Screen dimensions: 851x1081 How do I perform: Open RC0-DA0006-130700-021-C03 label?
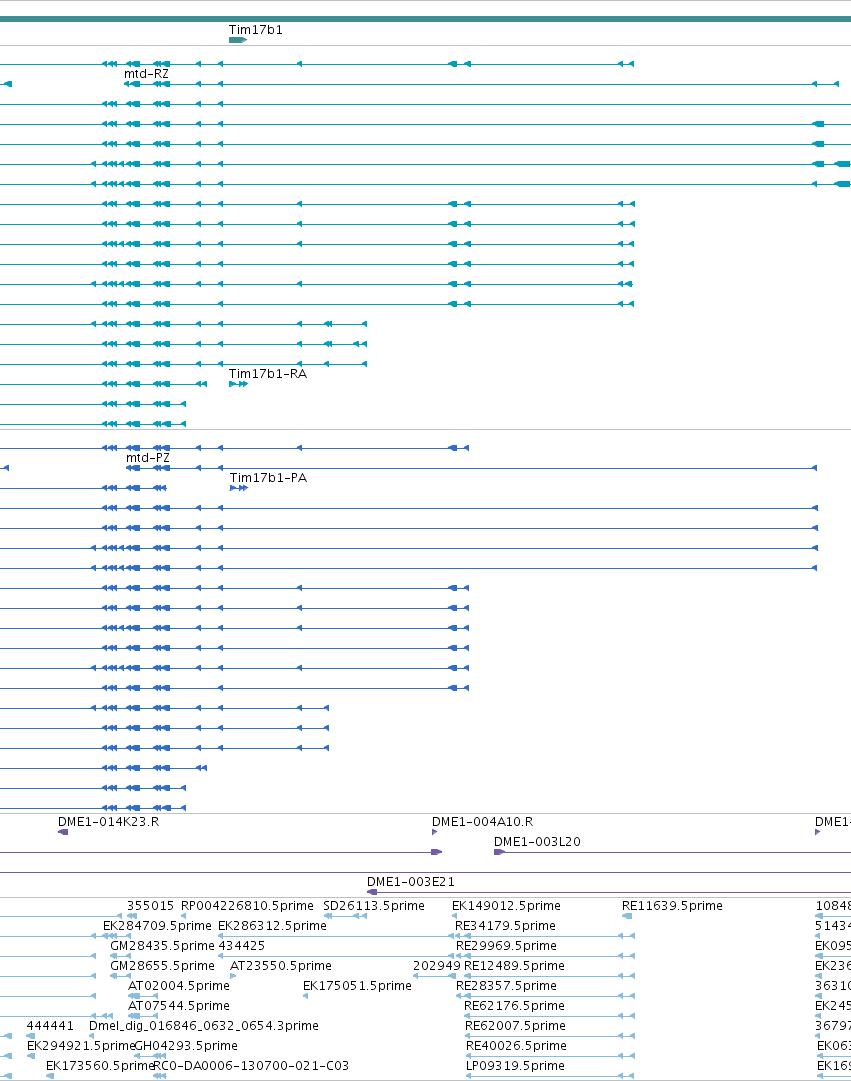tap(251, 1066)
